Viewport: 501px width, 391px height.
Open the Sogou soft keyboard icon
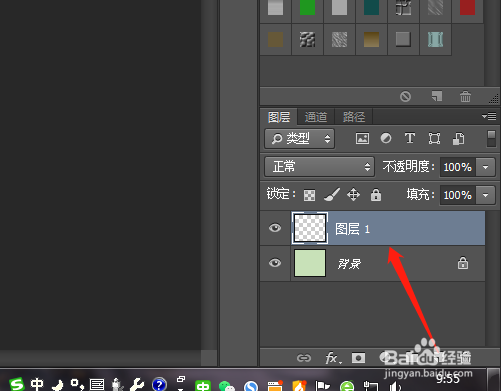[97, 385]
